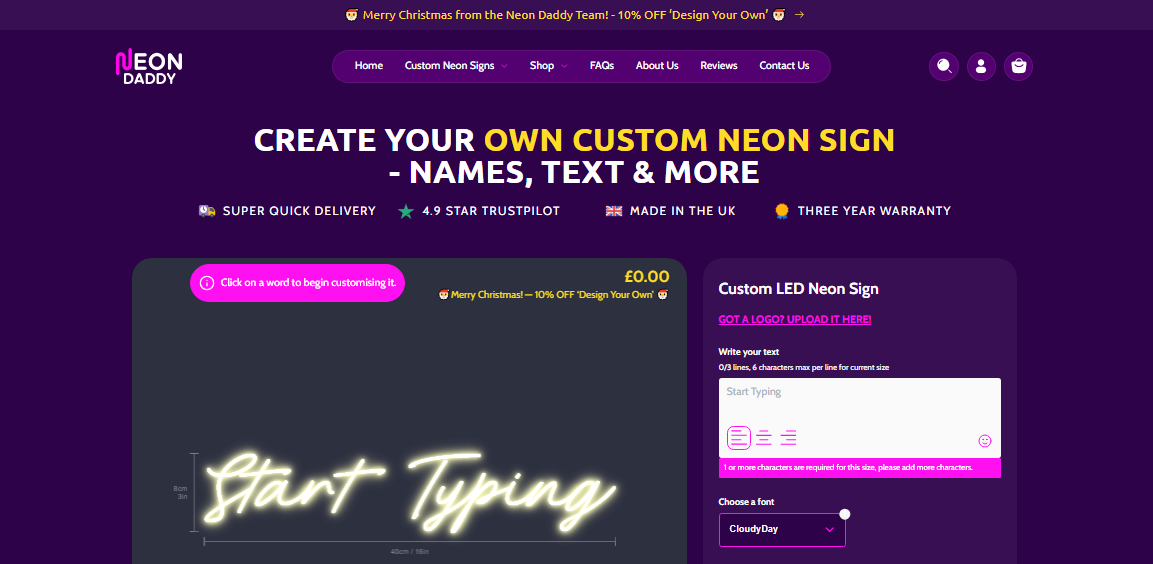The width and height of the screenshot is (1153, 564).
Task: Click the arrow on the Christmas banner
Action: (x=799, y=15)
